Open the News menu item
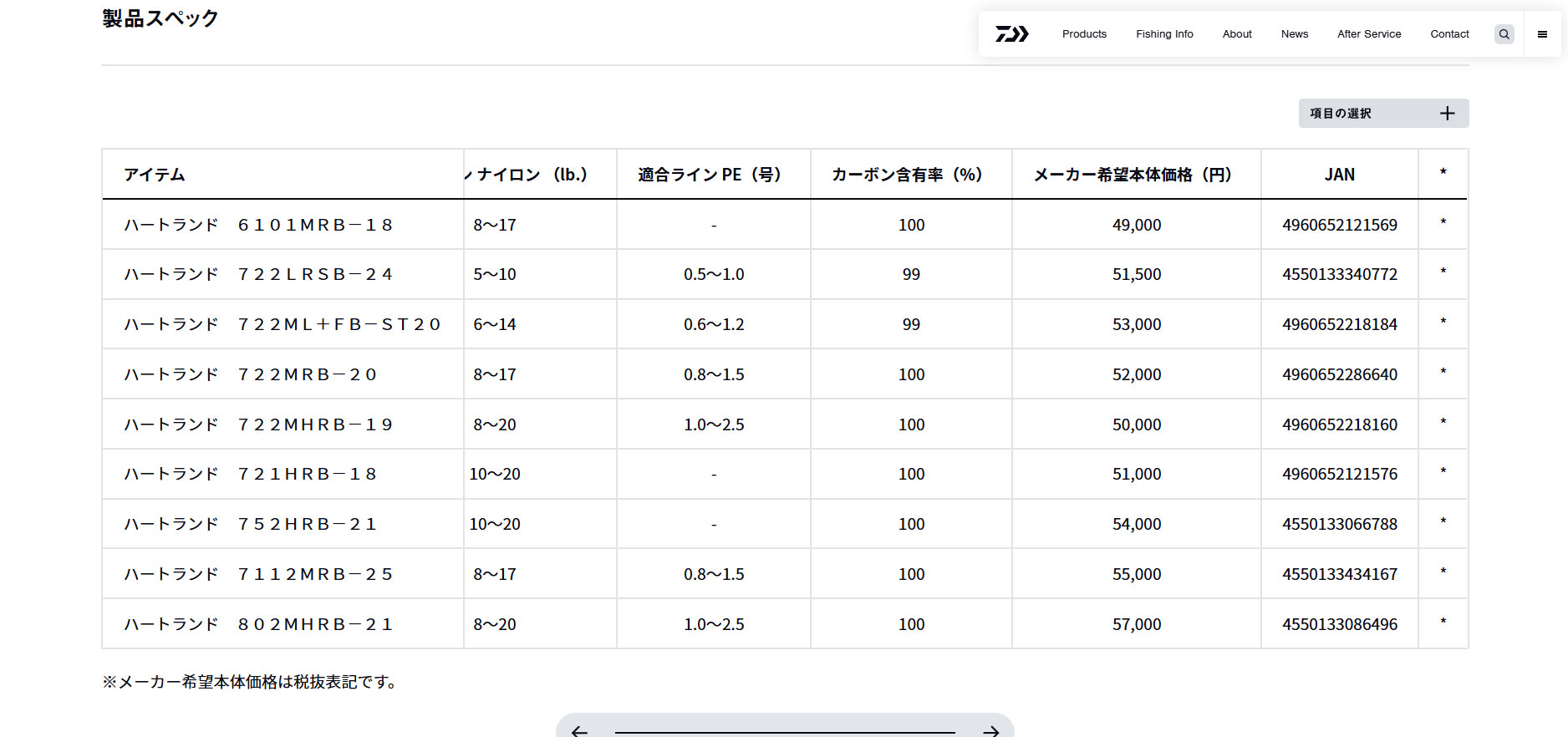1568x737 pixels. 1295,34
